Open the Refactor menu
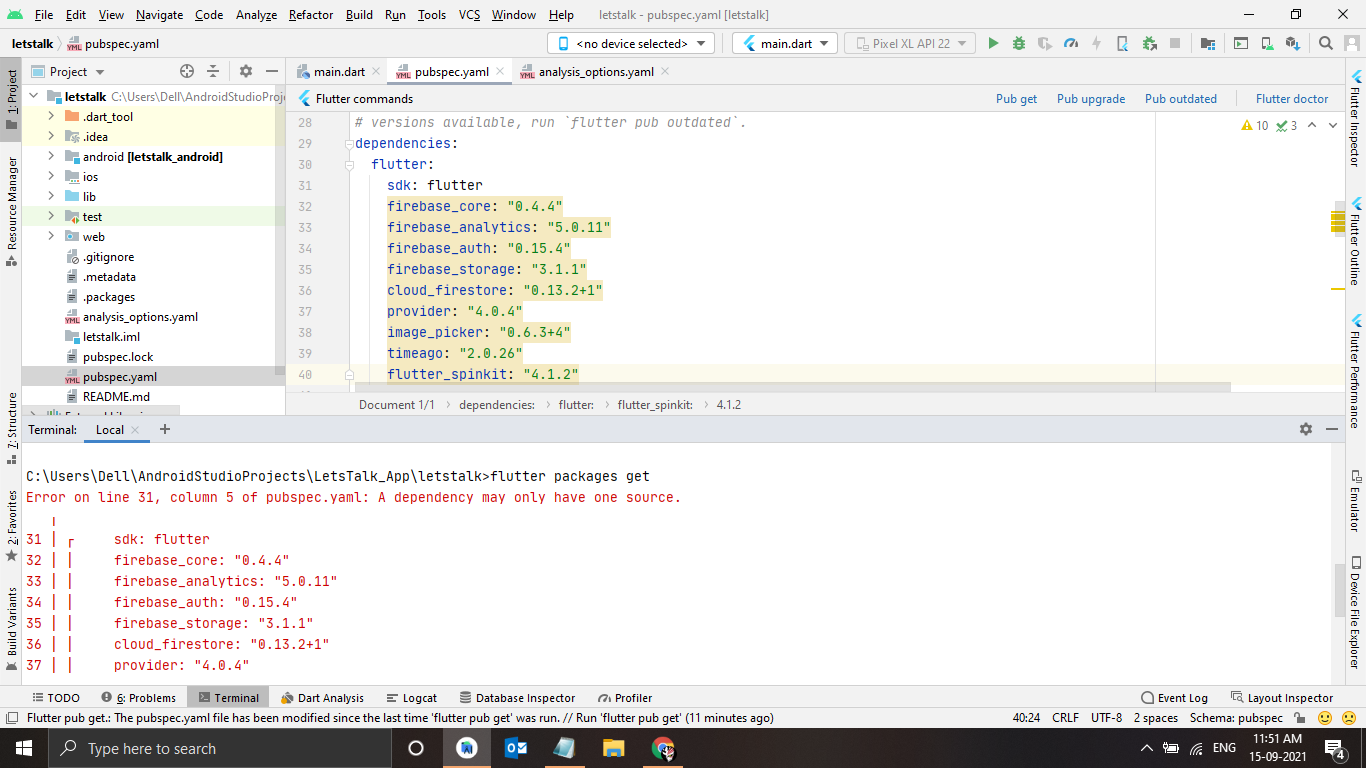The width and height of the screenshot is (1366, 768). pyautogui.click(x=311, y=15)
